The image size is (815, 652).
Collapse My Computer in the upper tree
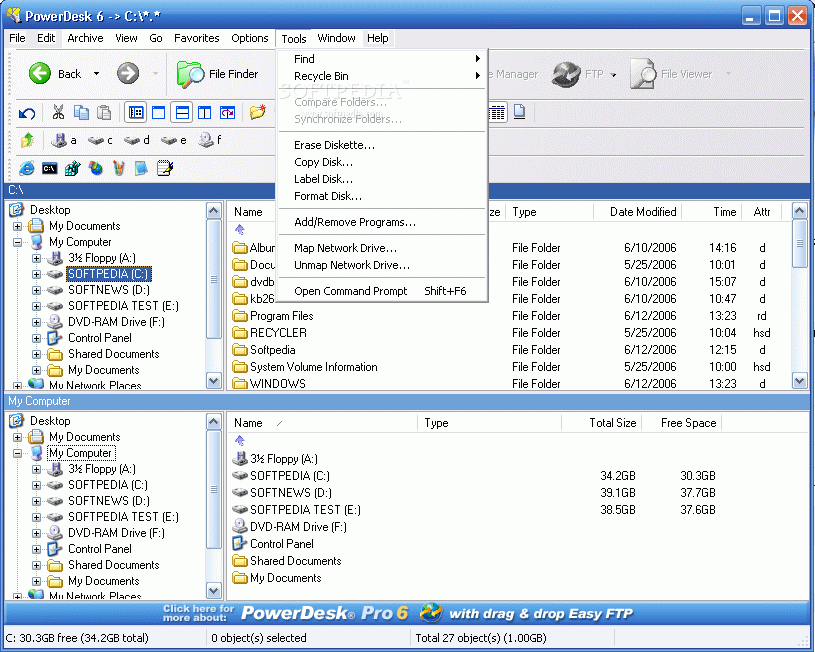pyautogui.click(x=17, y=242)
